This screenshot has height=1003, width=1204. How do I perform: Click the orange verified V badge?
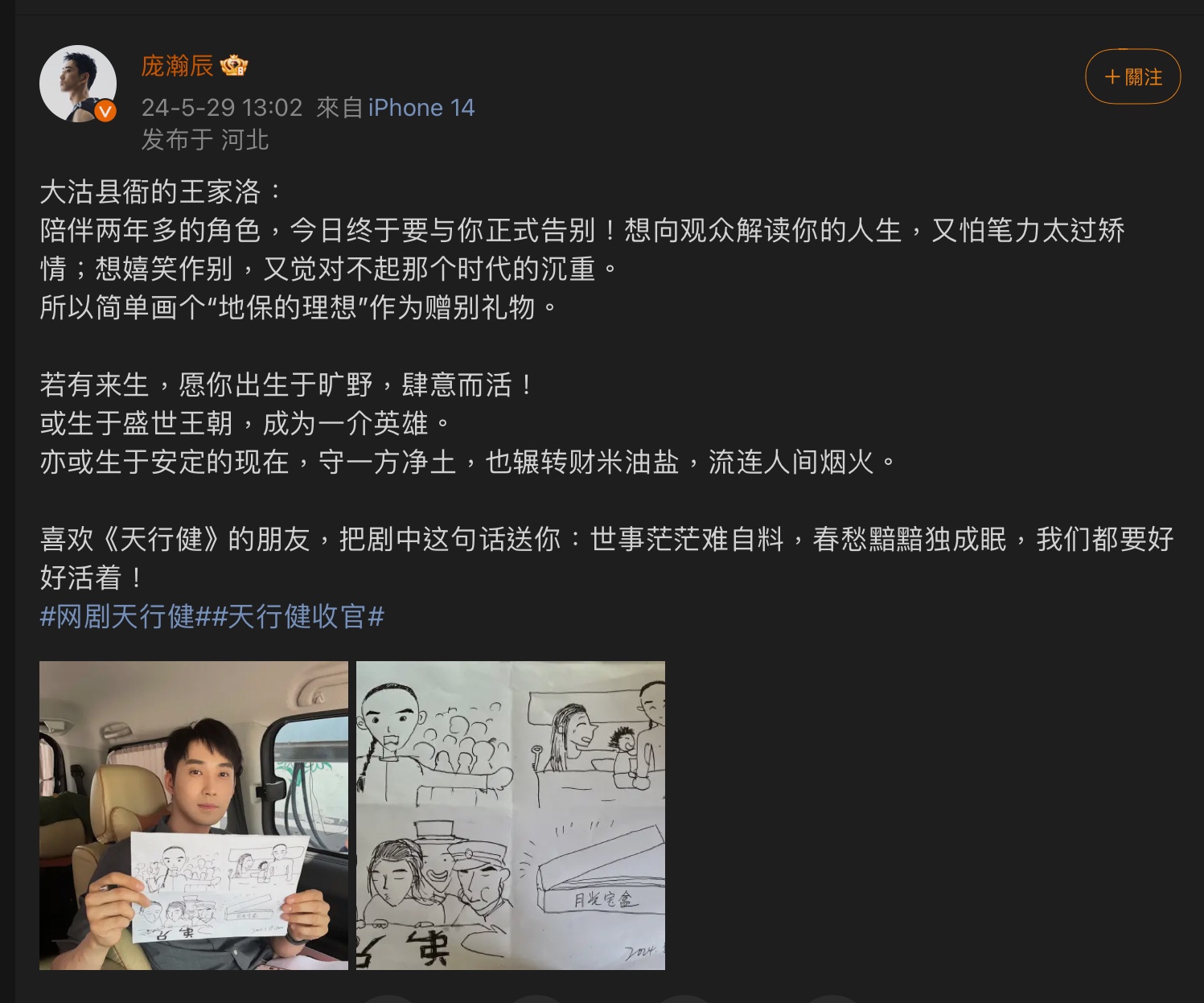click(x=105, y=112)
